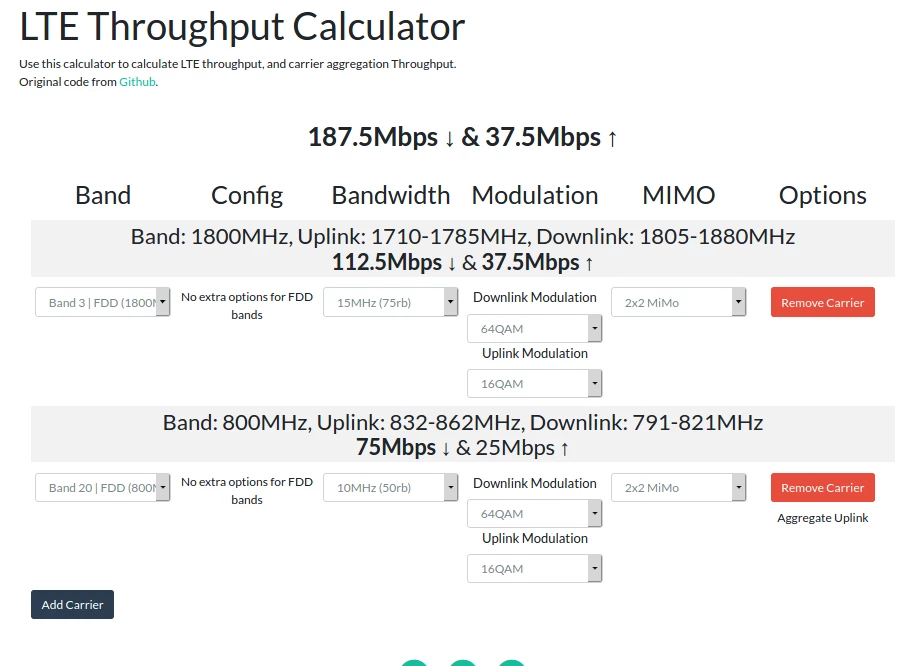Click the LTE Throughput Calculator title

(242, 26)
